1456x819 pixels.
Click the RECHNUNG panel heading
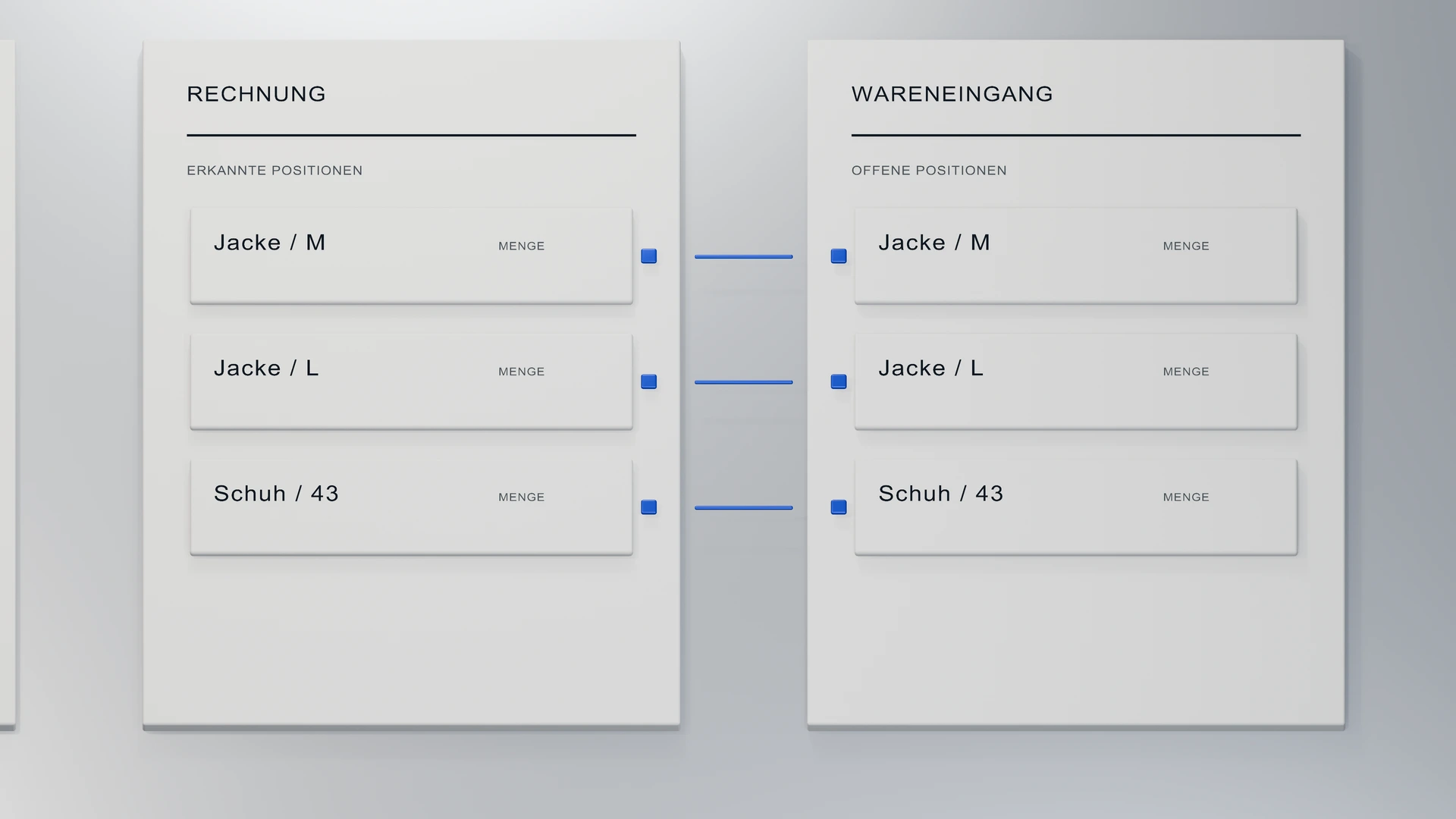(x=256, y=94)
